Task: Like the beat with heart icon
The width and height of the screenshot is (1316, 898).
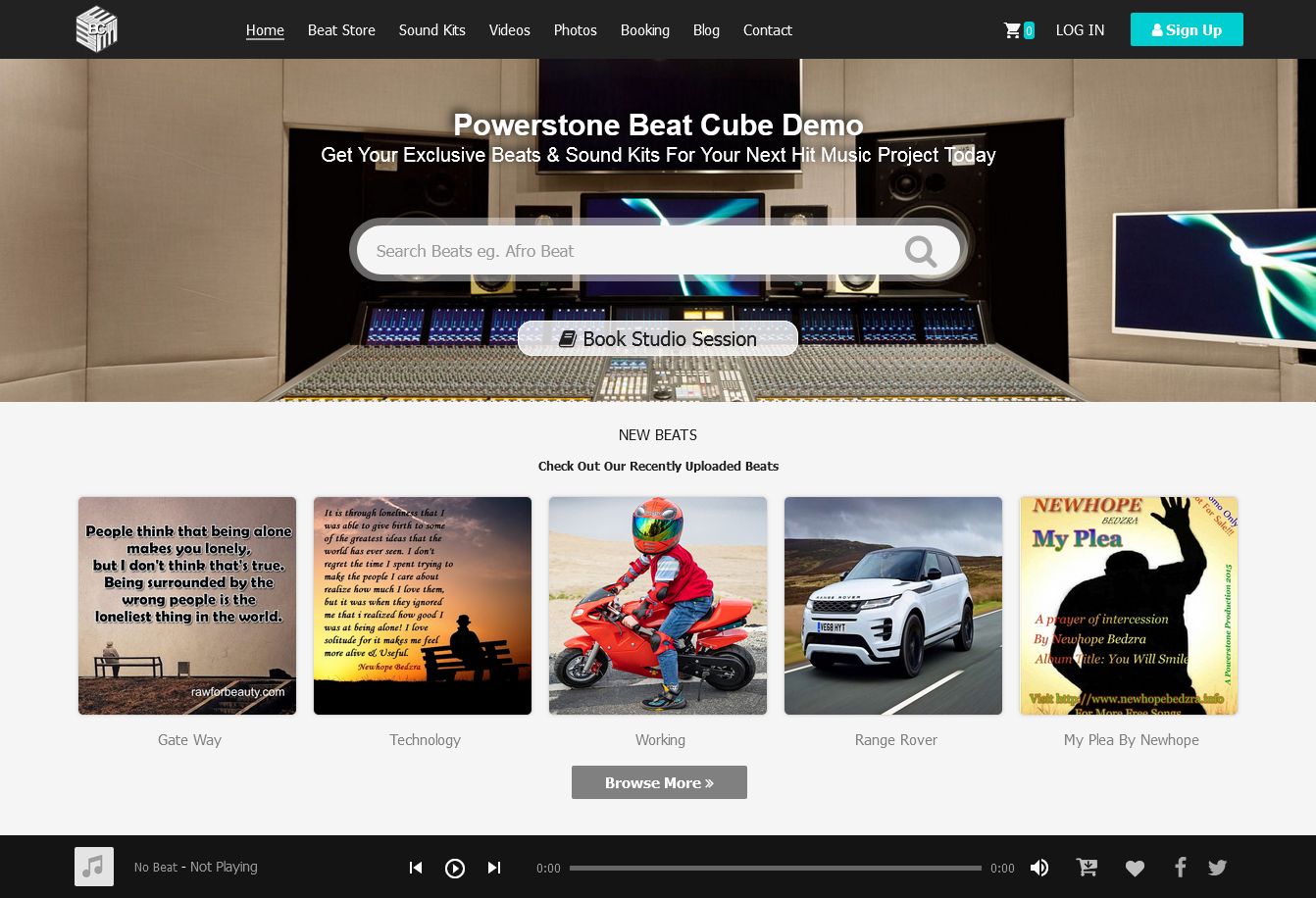Action: point(1135,868)
